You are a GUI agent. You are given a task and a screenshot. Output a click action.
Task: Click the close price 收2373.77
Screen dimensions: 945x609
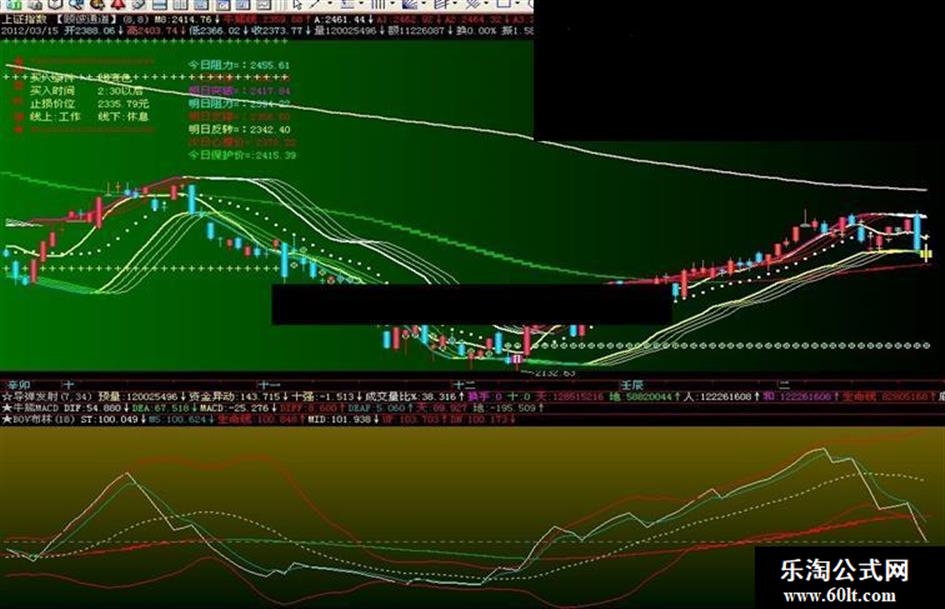(278, 30)
